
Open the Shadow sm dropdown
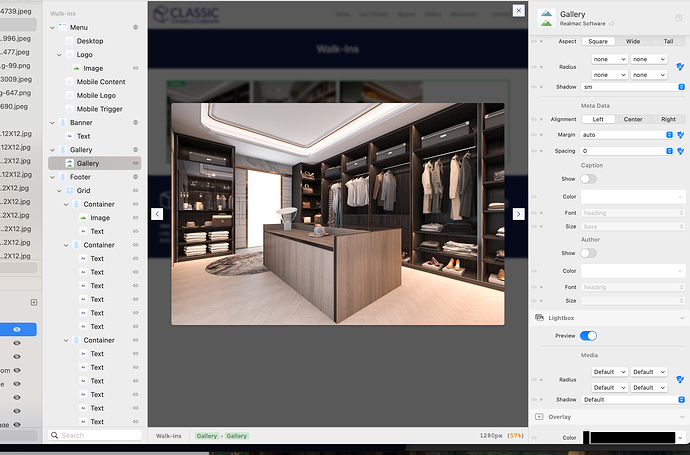pyautogui.click(x=633, y=87)
